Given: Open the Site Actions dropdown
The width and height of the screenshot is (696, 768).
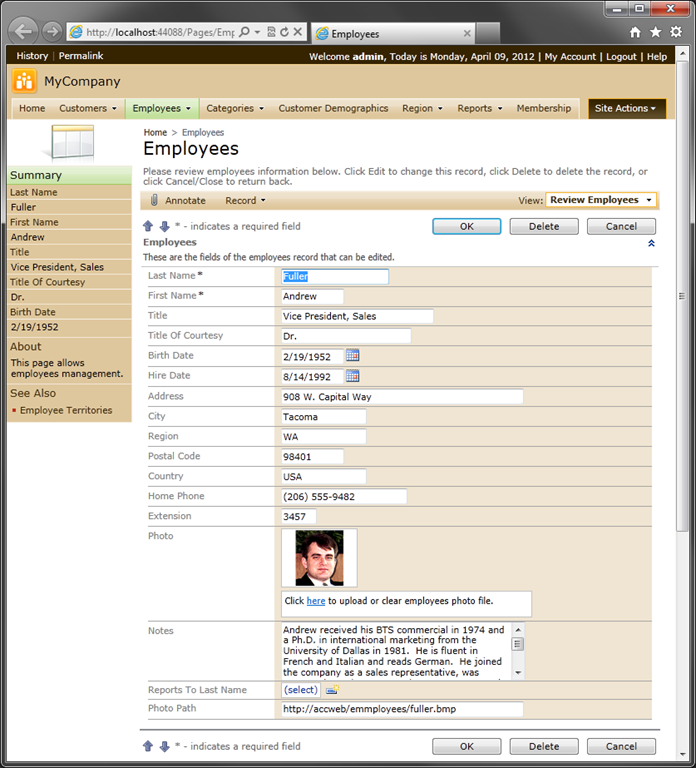Looking at the screenshot, I should 626,108.
